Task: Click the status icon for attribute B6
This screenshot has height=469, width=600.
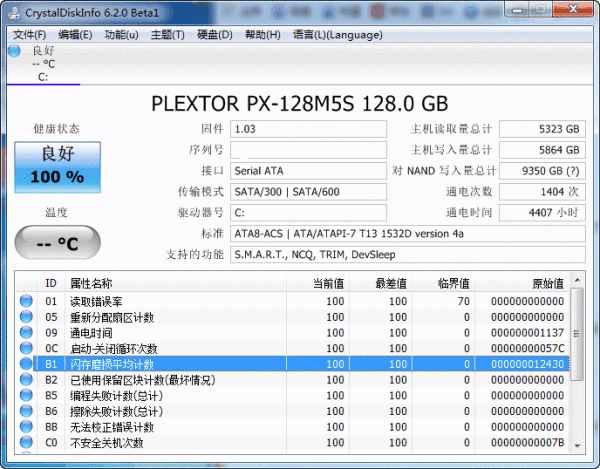Action: point(26,411)
